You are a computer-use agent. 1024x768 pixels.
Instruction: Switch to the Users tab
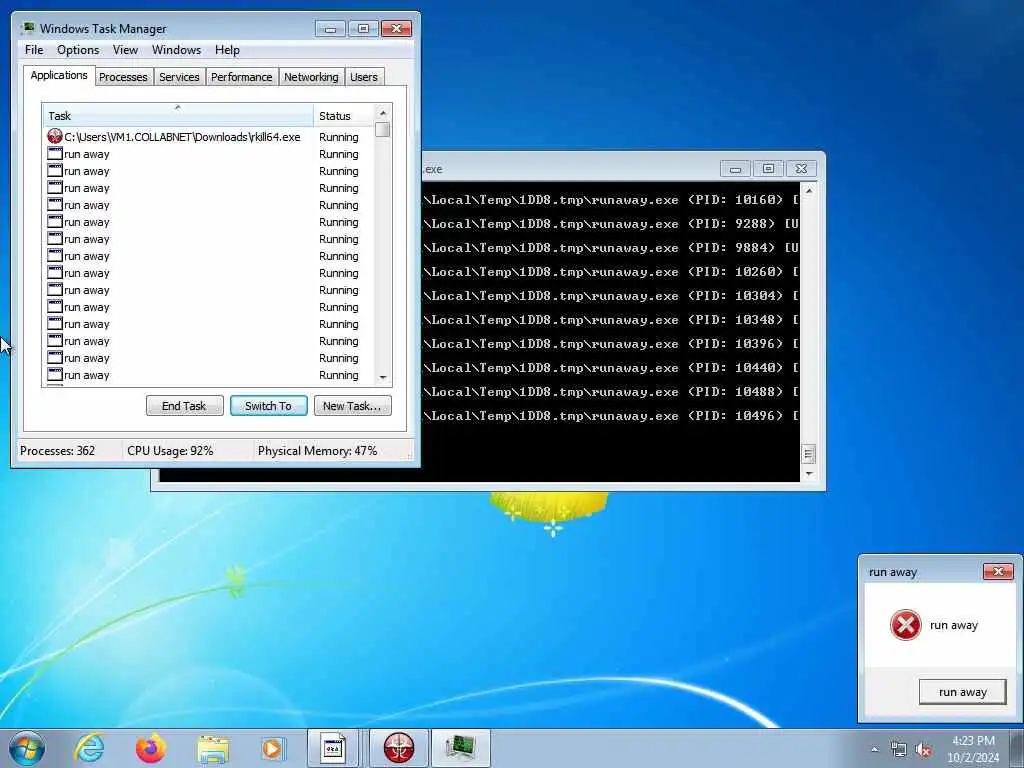click(x=364, y=77)
